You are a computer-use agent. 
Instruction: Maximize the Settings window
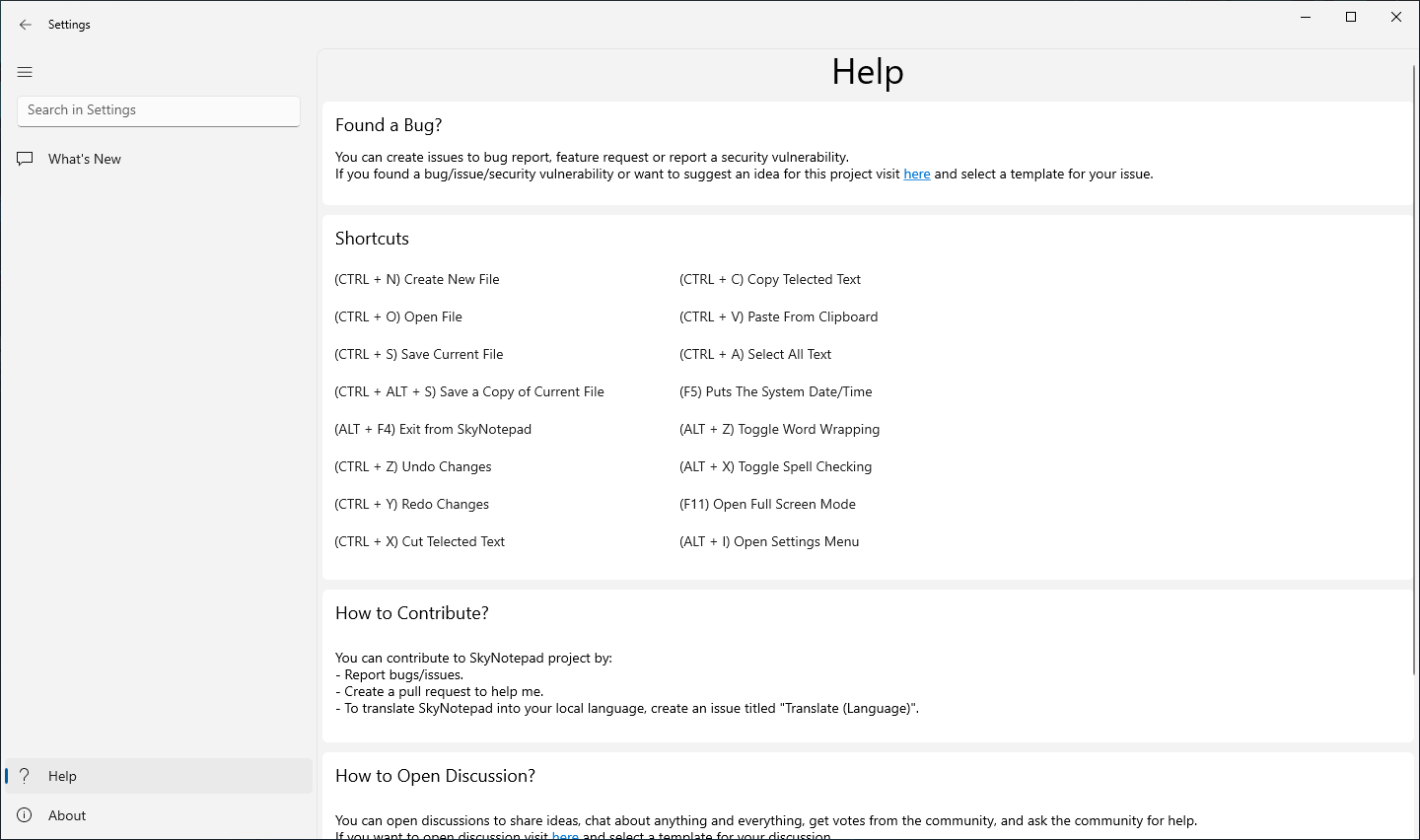[x=1351, y=17]
